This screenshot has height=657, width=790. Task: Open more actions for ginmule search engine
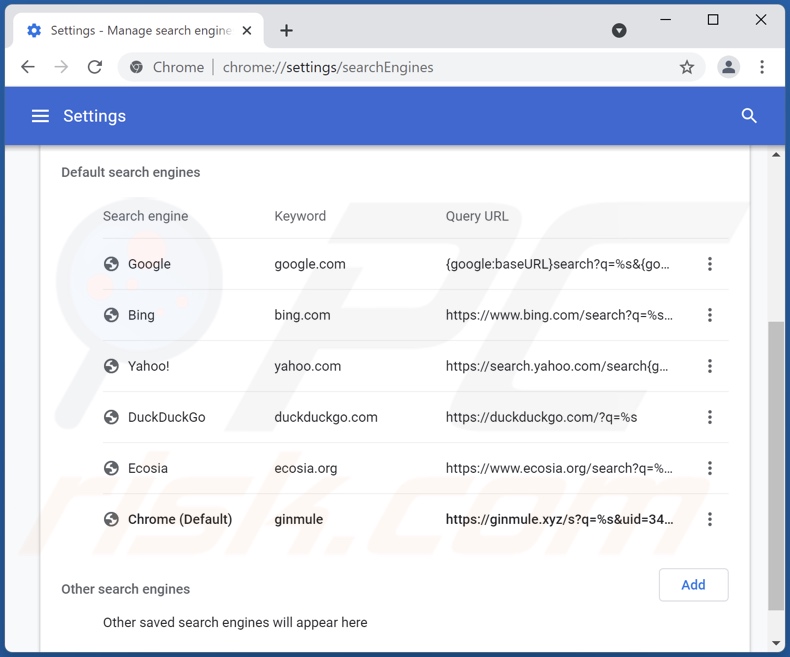[x=710, y=519]
